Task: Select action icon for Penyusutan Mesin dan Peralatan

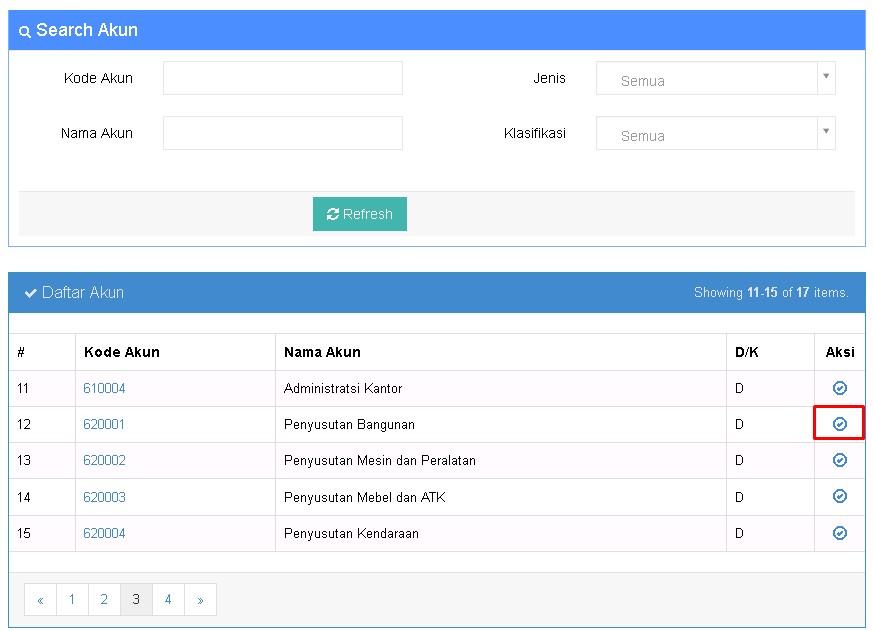Action: point(839,460)
